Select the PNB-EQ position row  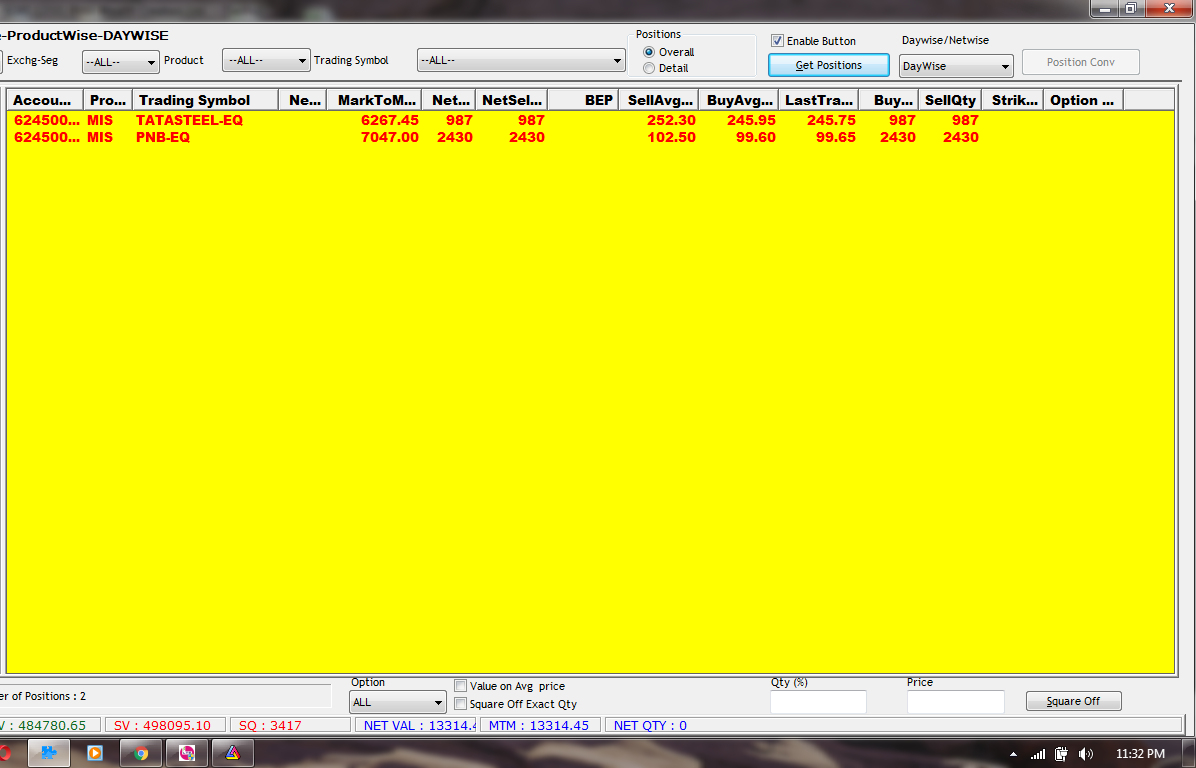tap(590, 137)
